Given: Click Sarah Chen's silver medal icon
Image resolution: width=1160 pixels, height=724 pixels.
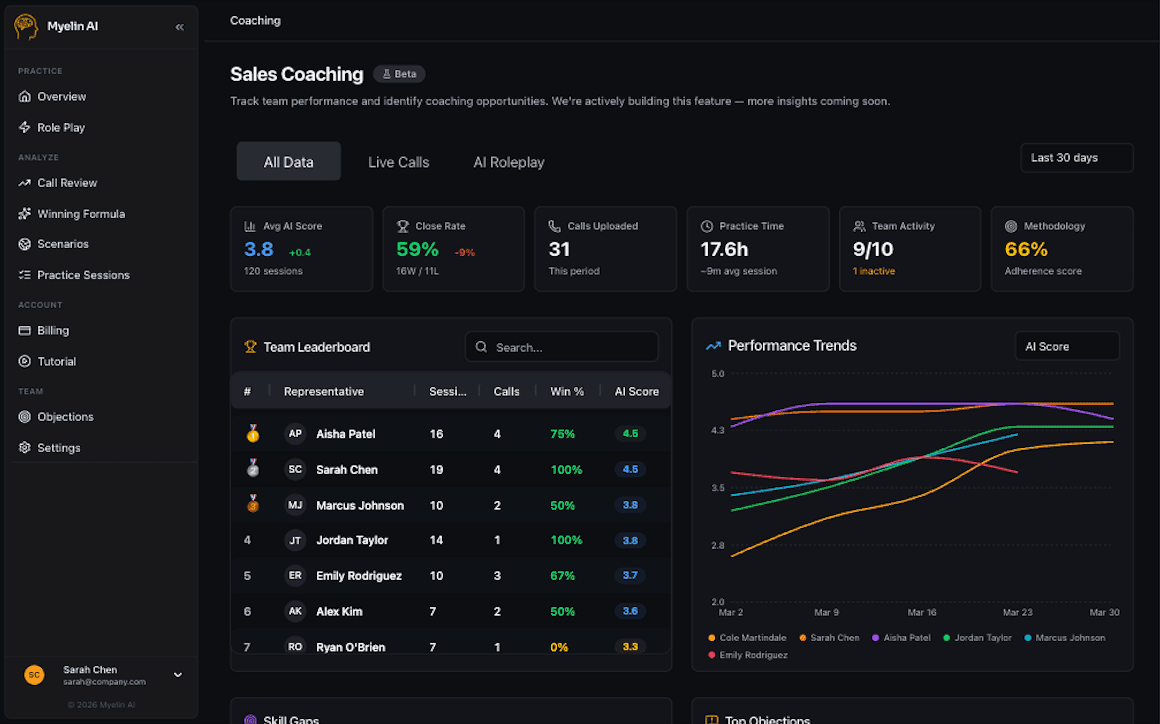Looking at the screenshot, I should (x=253, y=469).
